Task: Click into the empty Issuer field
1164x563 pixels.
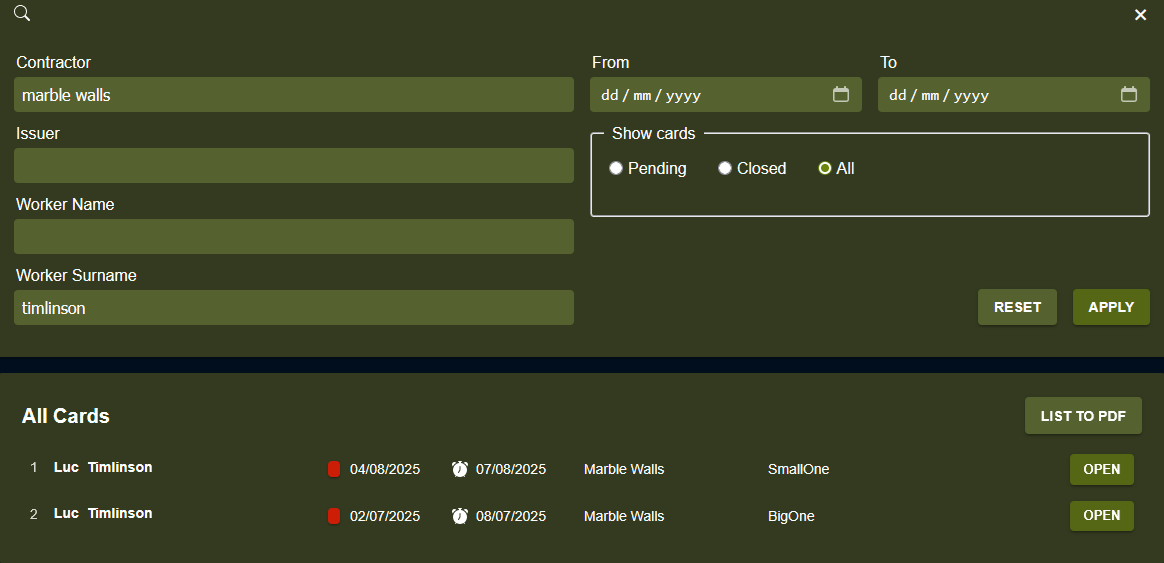Action: click(294, 166)
